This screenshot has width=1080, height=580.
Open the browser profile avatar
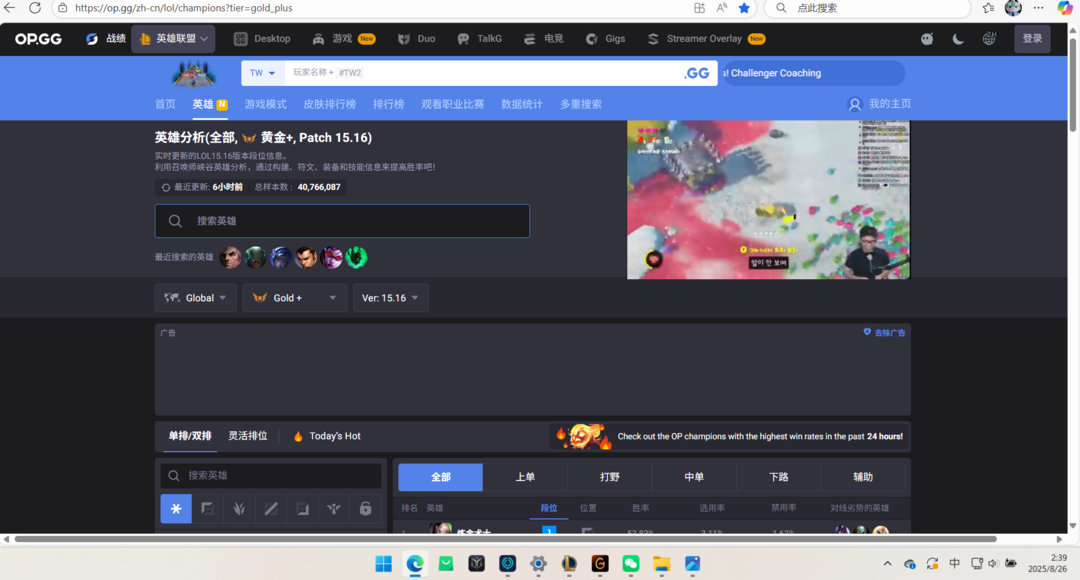click(x=1013, y=8)
